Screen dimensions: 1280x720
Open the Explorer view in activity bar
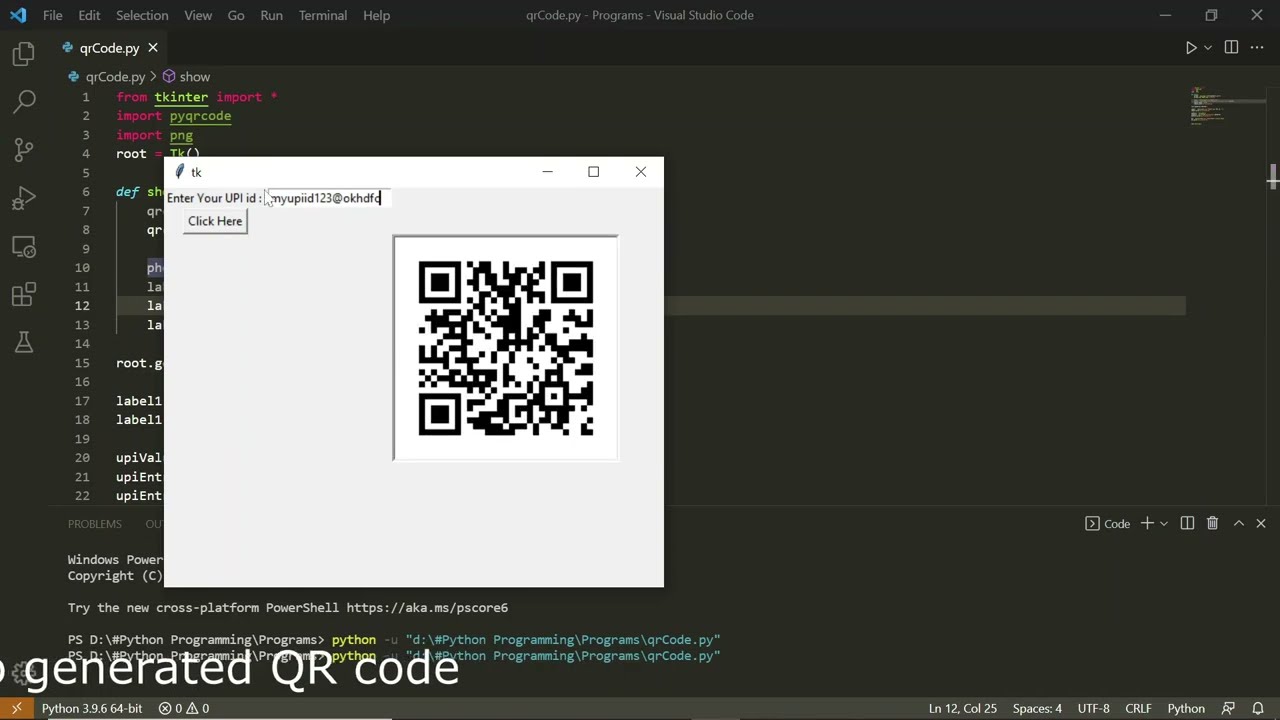pyautogui.click(x=24, y=54)
